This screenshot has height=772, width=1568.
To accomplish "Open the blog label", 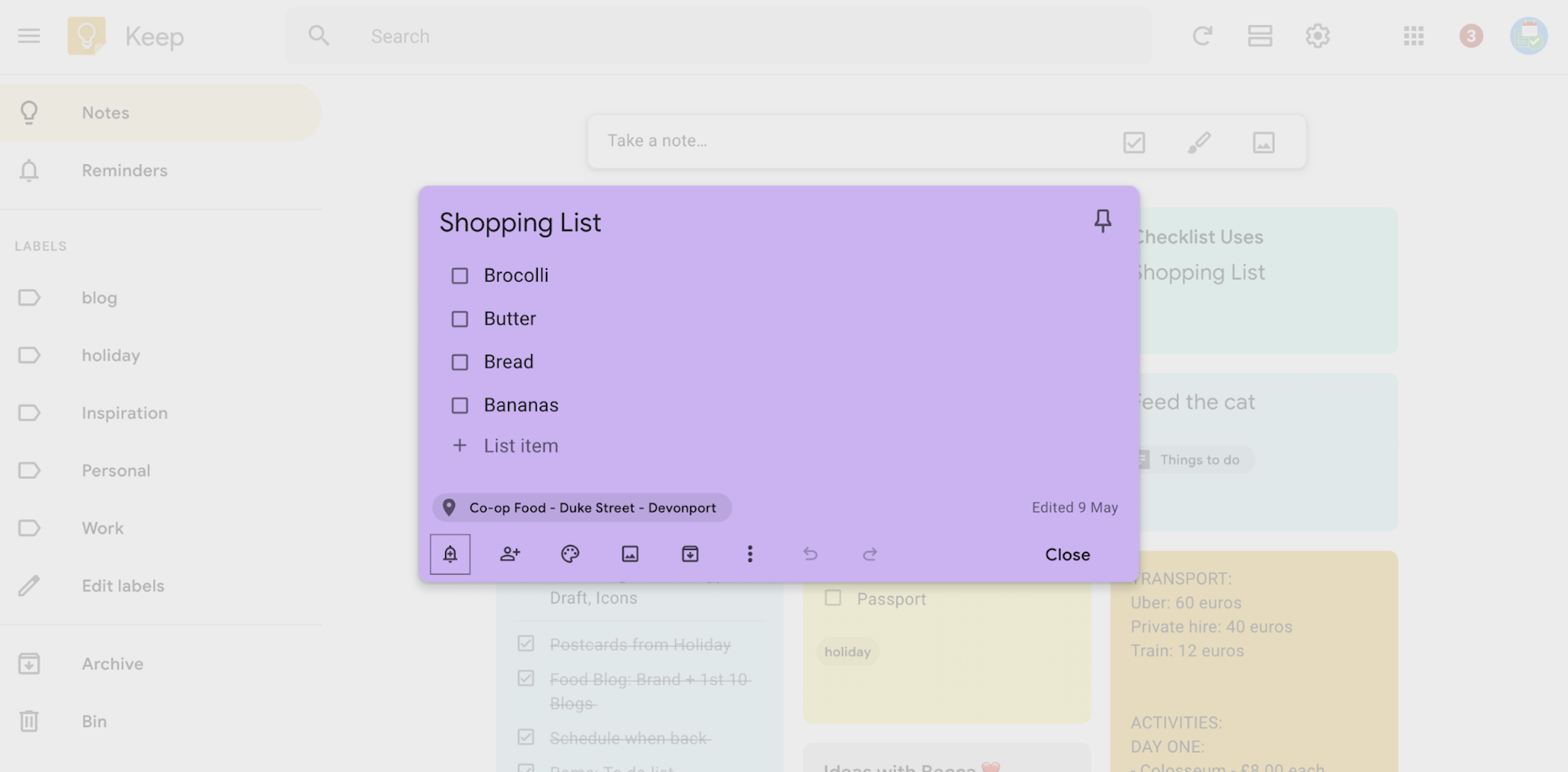I will [159, 298].
